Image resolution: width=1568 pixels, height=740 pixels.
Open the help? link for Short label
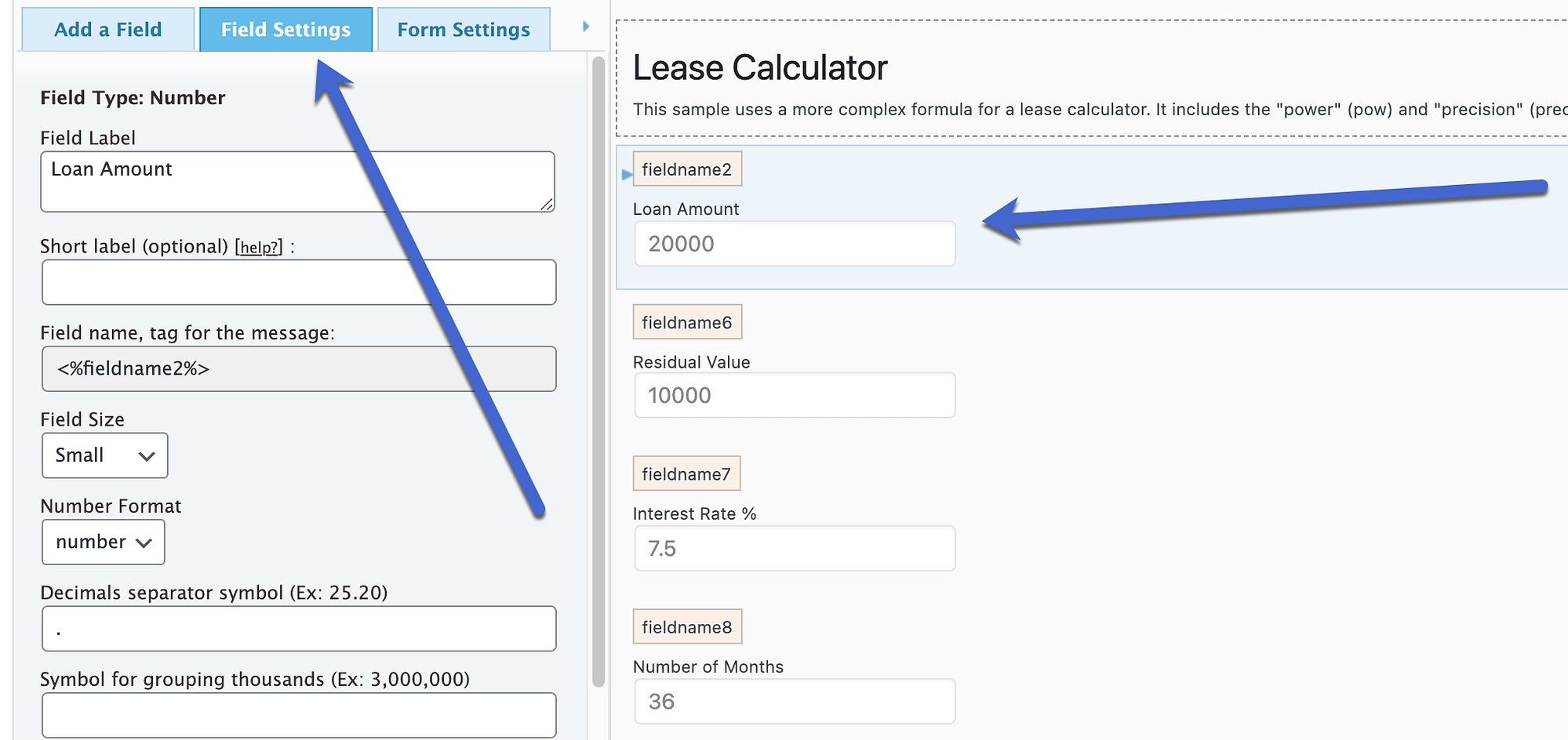click(259, 246)
